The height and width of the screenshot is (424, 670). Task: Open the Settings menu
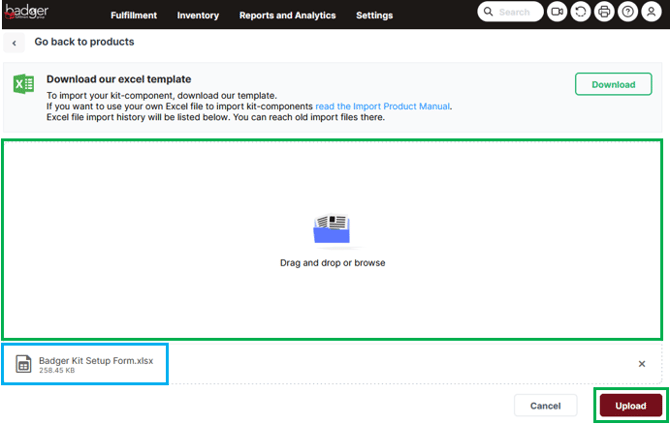click(x=374, y=16)
